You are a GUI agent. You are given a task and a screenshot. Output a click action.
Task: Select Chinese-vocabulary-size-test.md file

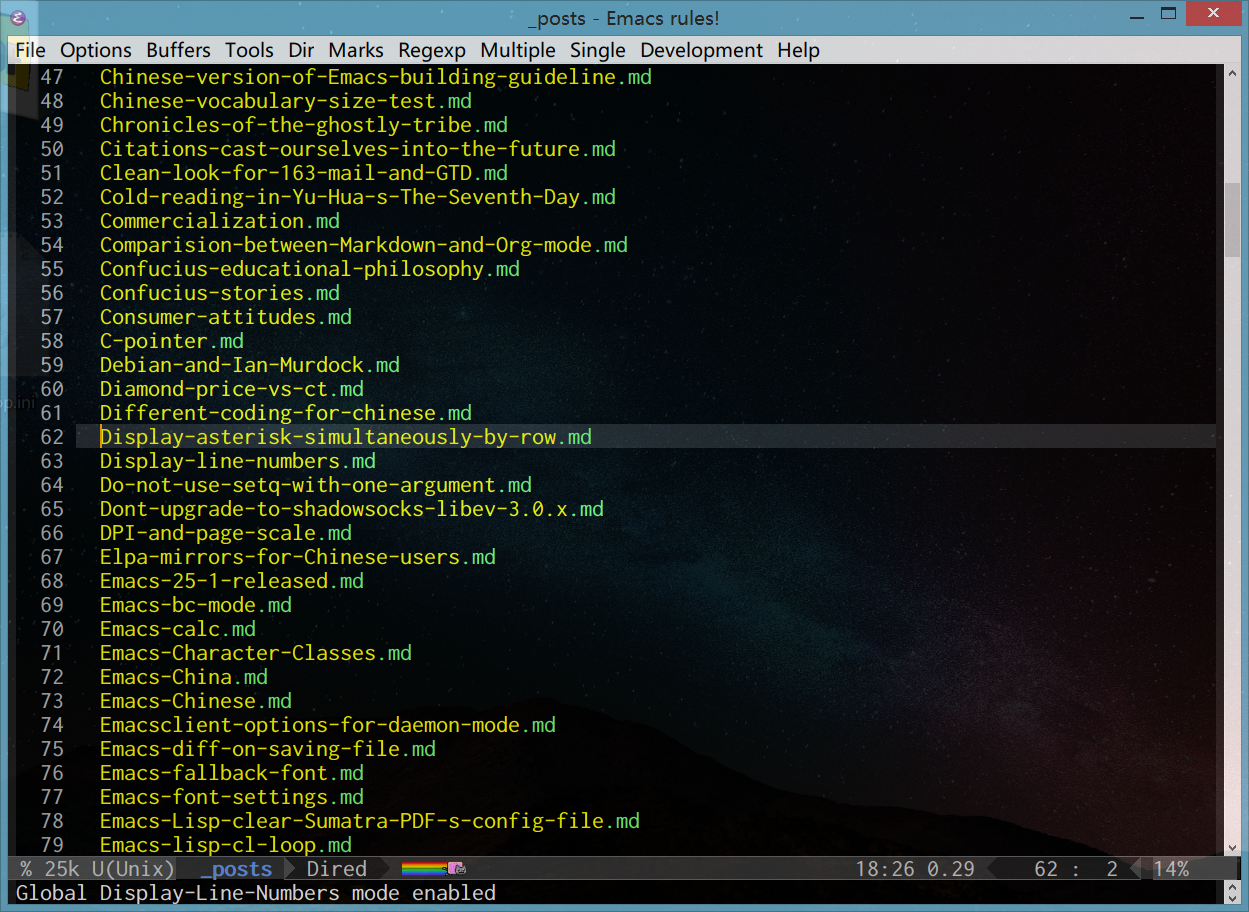coord(286,101)
